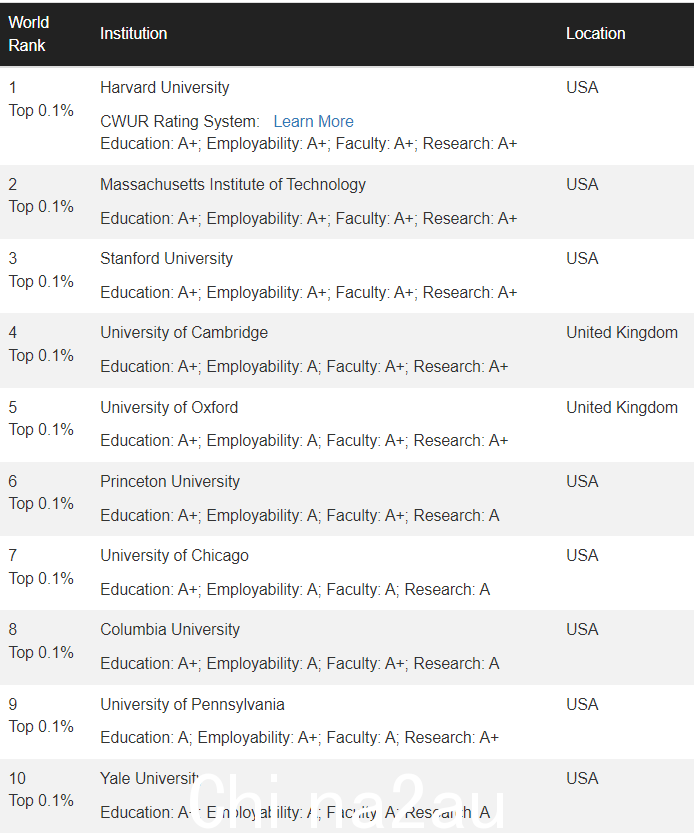This screenshot has width=694, height=833.
Task: Click Yale University entry
Action: coord(150,778)
